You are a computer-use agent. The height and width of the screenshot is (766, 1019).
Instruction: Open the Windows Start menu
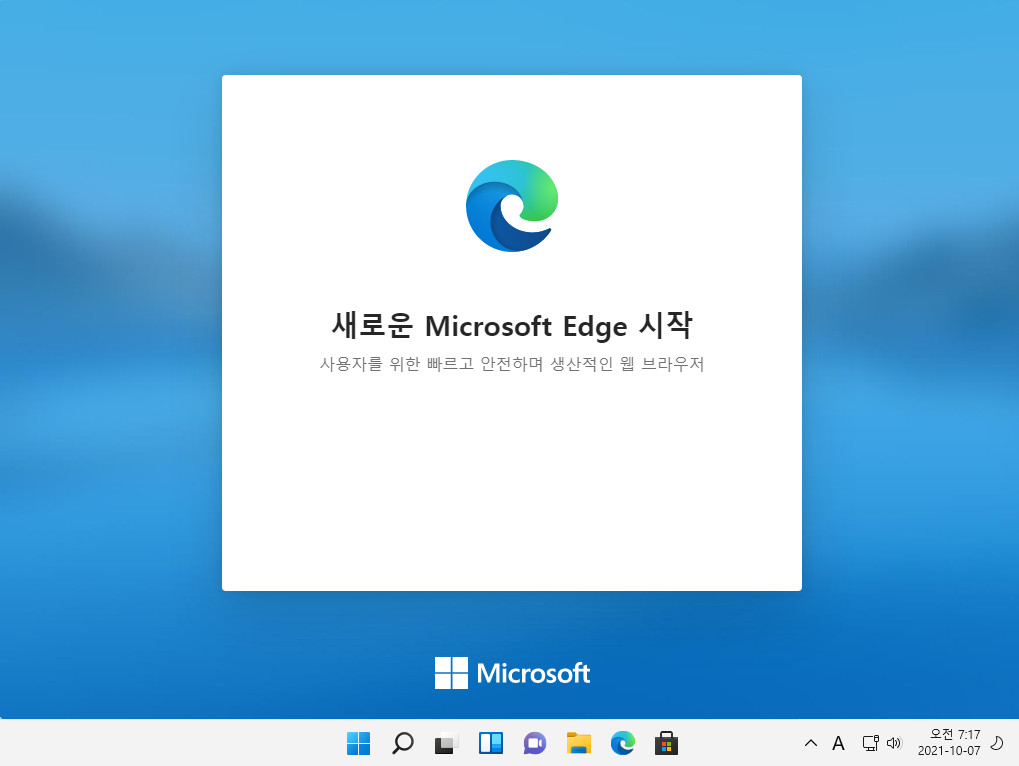click(358, 743)
